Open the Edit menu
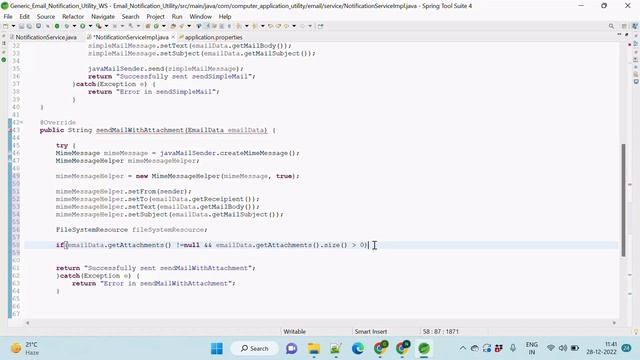This screenshot has height=360, width=640. pos(24,16)
